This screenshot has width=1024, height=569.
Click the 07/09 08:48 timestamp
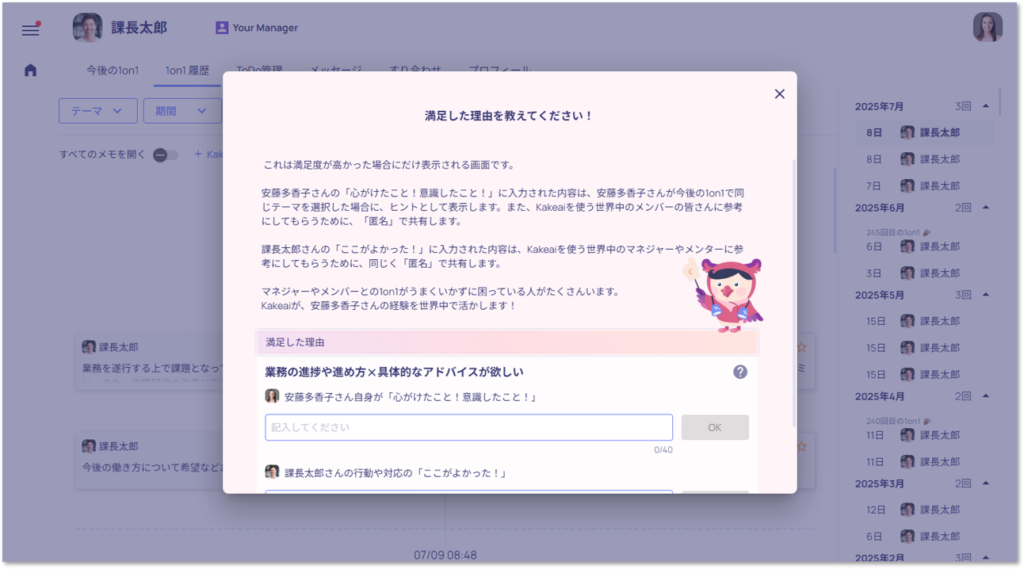point(445,555)
